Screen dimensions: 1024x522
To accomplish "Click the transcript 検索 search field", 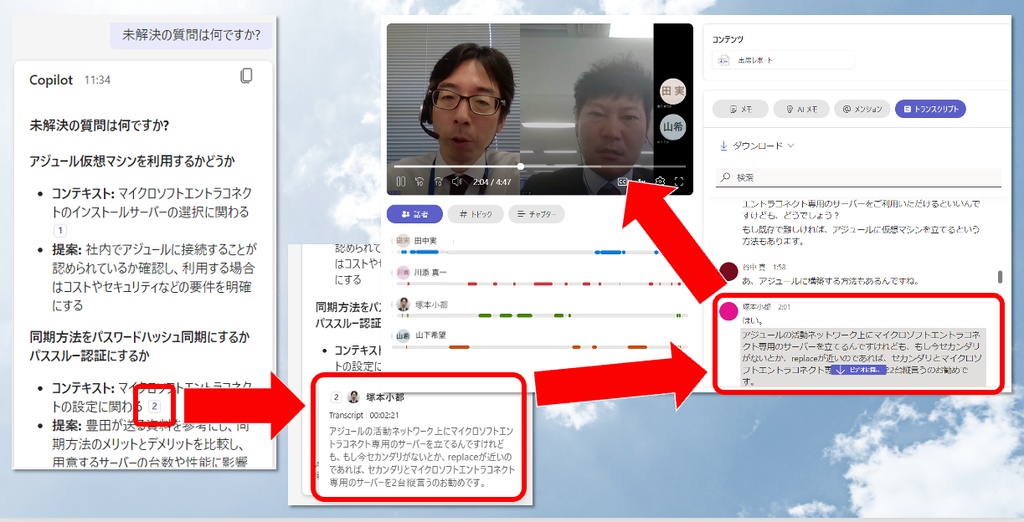I will [x=859, y=177].
